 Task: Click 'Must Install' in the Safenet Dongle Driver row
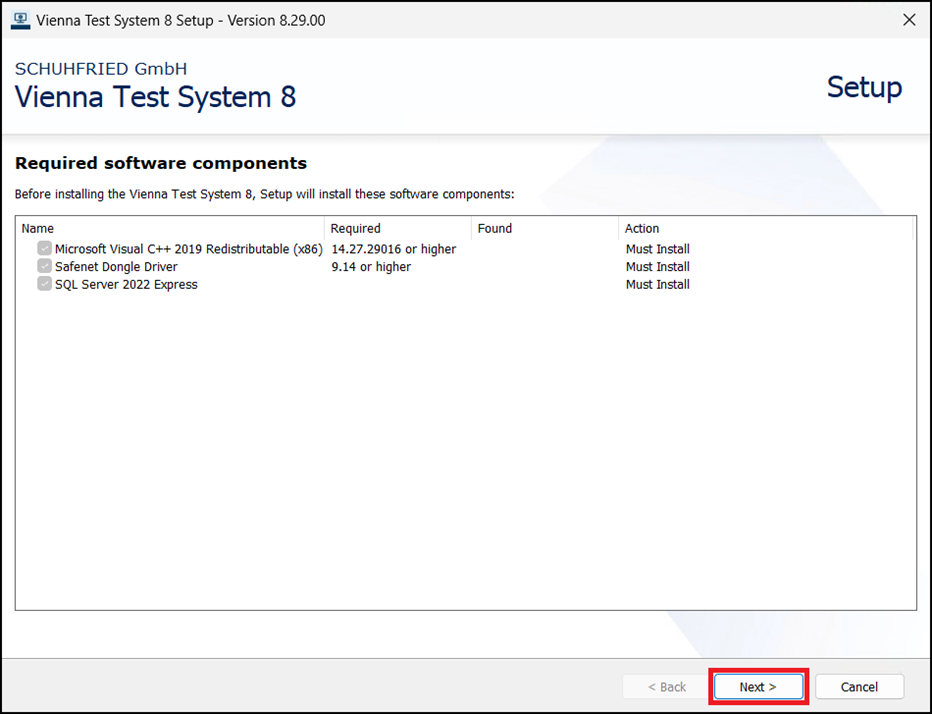click(x=657, y=267)
